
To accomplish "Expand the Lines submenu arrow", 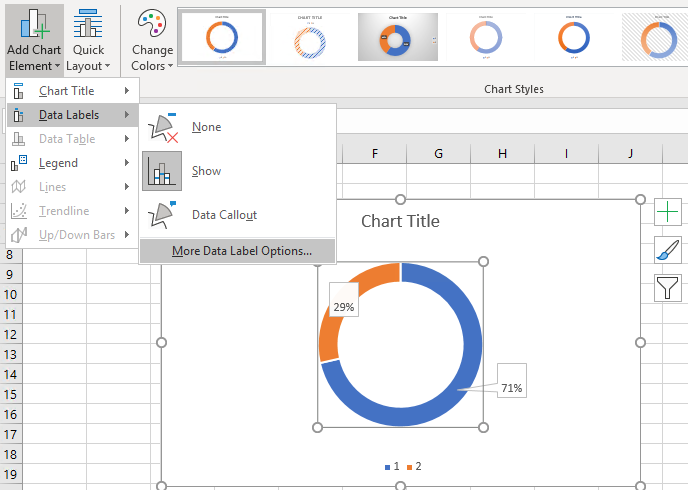I will (127, 187).
